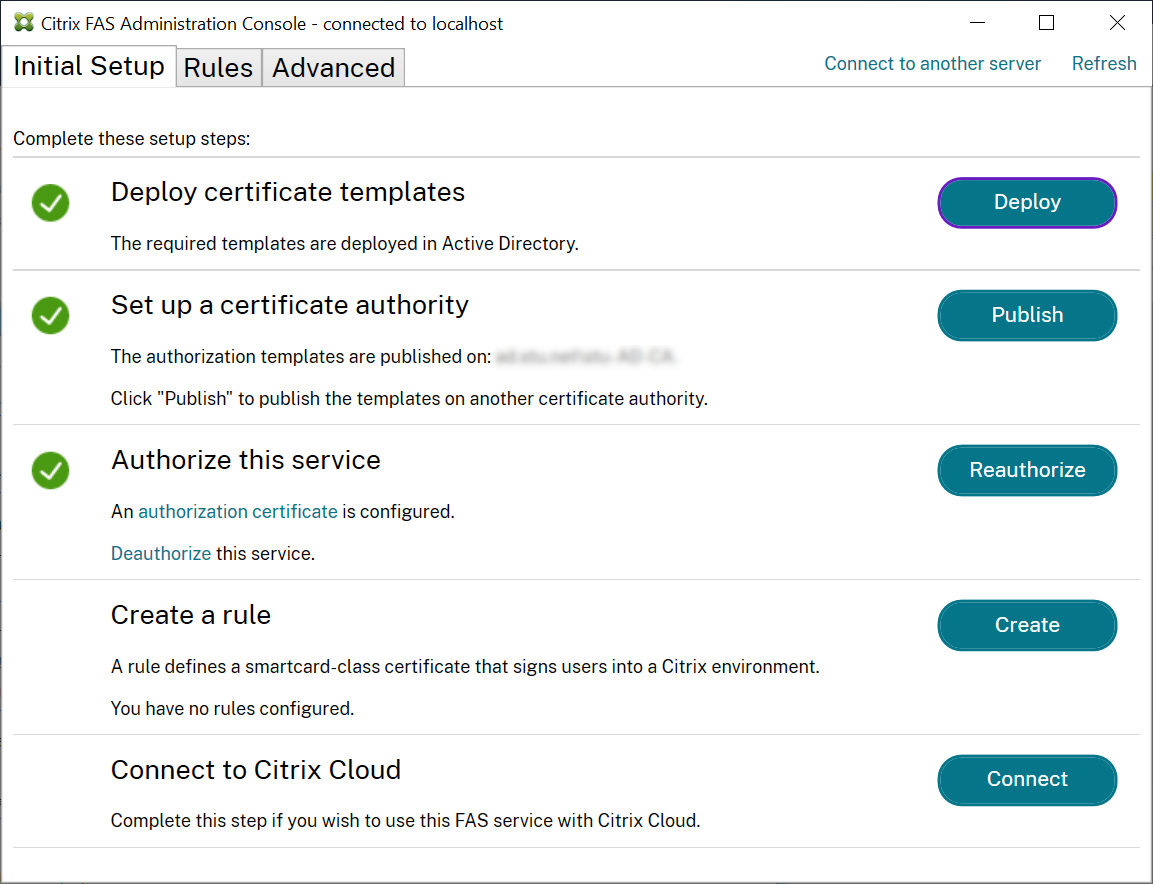The width and height of the screenshot is (1153, 884).
Task: Click the green checkmark beside Deploy certificate templates
Action: coord(50,203)
